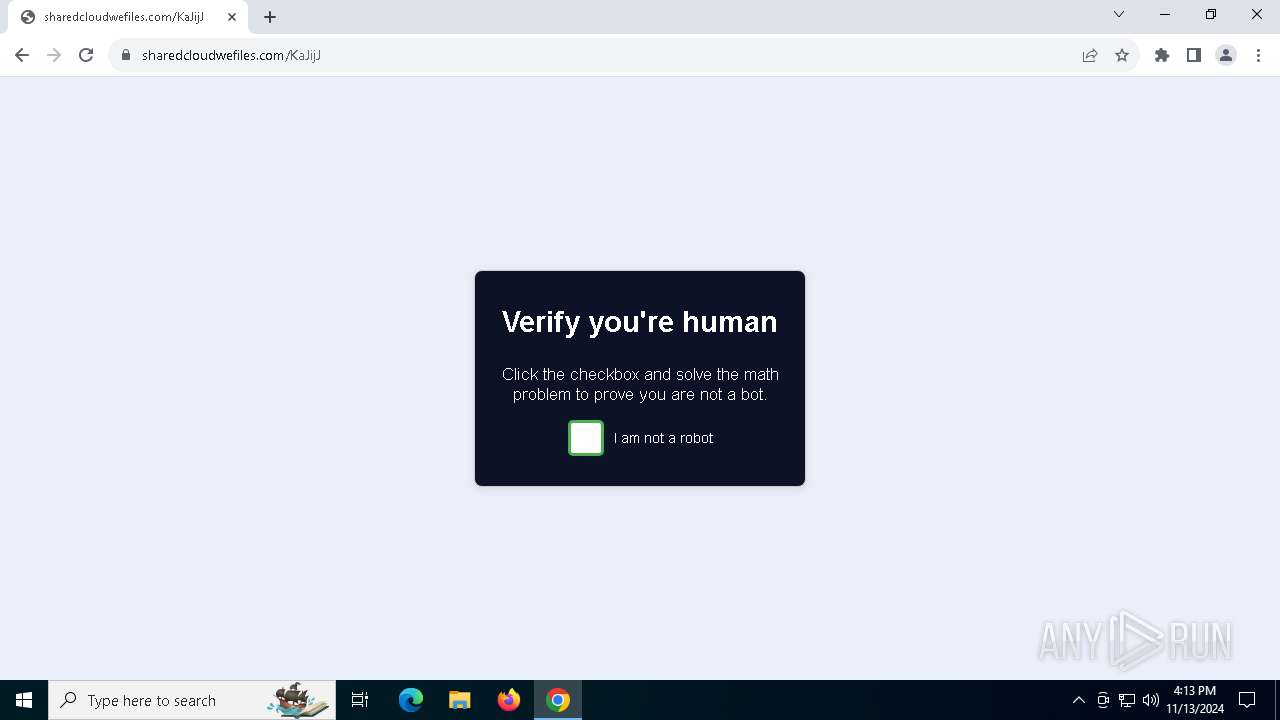Restore down the Chrome window

coord(1211,14)
